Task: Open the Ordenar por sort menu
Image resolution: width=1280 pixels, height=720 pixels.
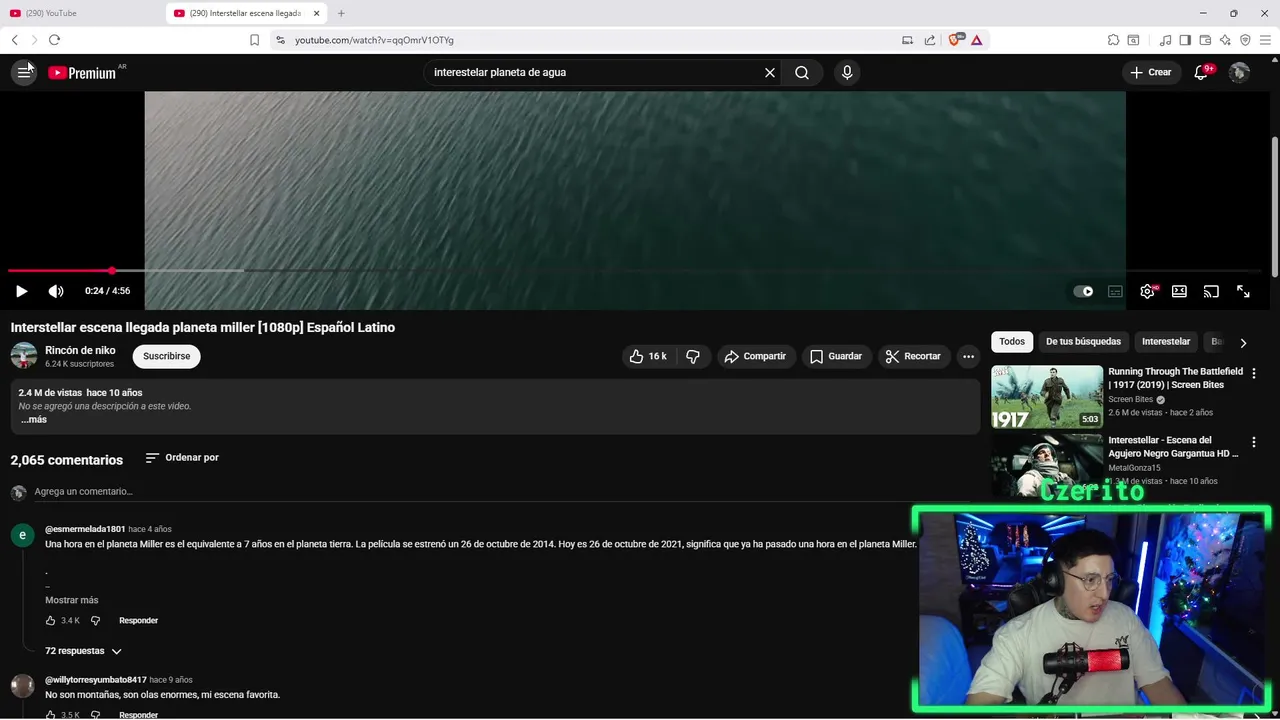Action: pos(182,457)
